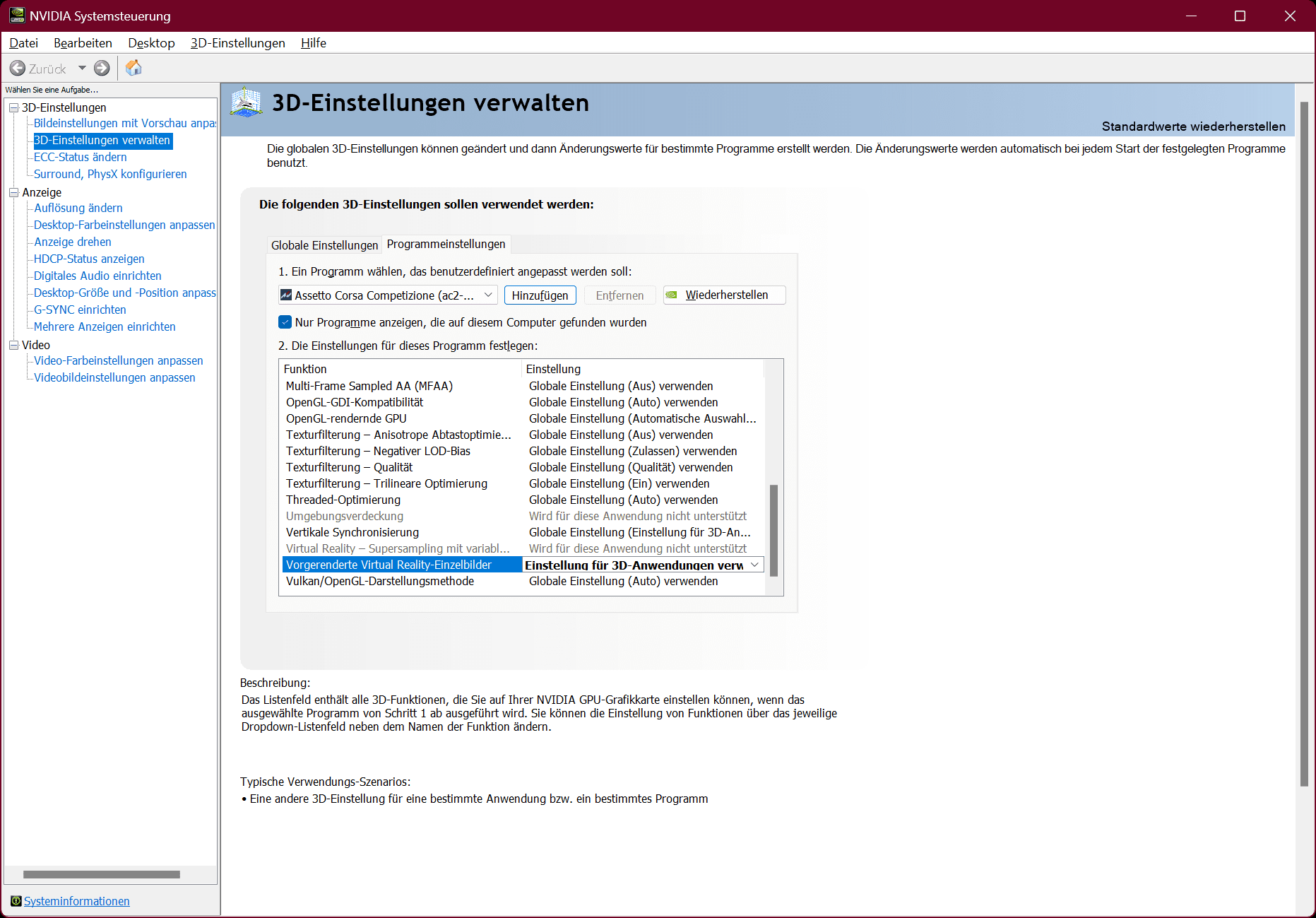Open Mehrere Anzeigen einrichten
Screen dimensions: 1316x918
click(x=105, y=326)
